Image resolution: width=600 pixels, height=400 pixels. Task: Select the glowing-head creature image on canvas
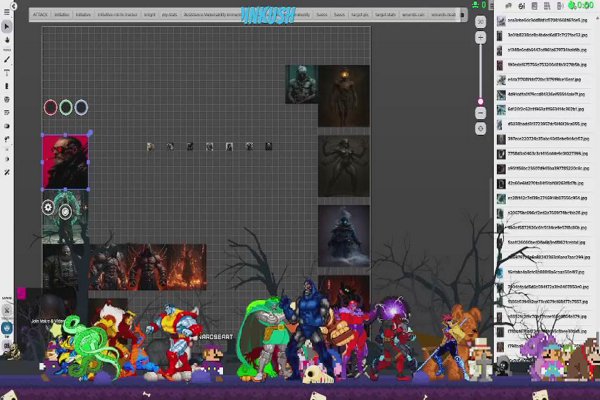[344, 96]
